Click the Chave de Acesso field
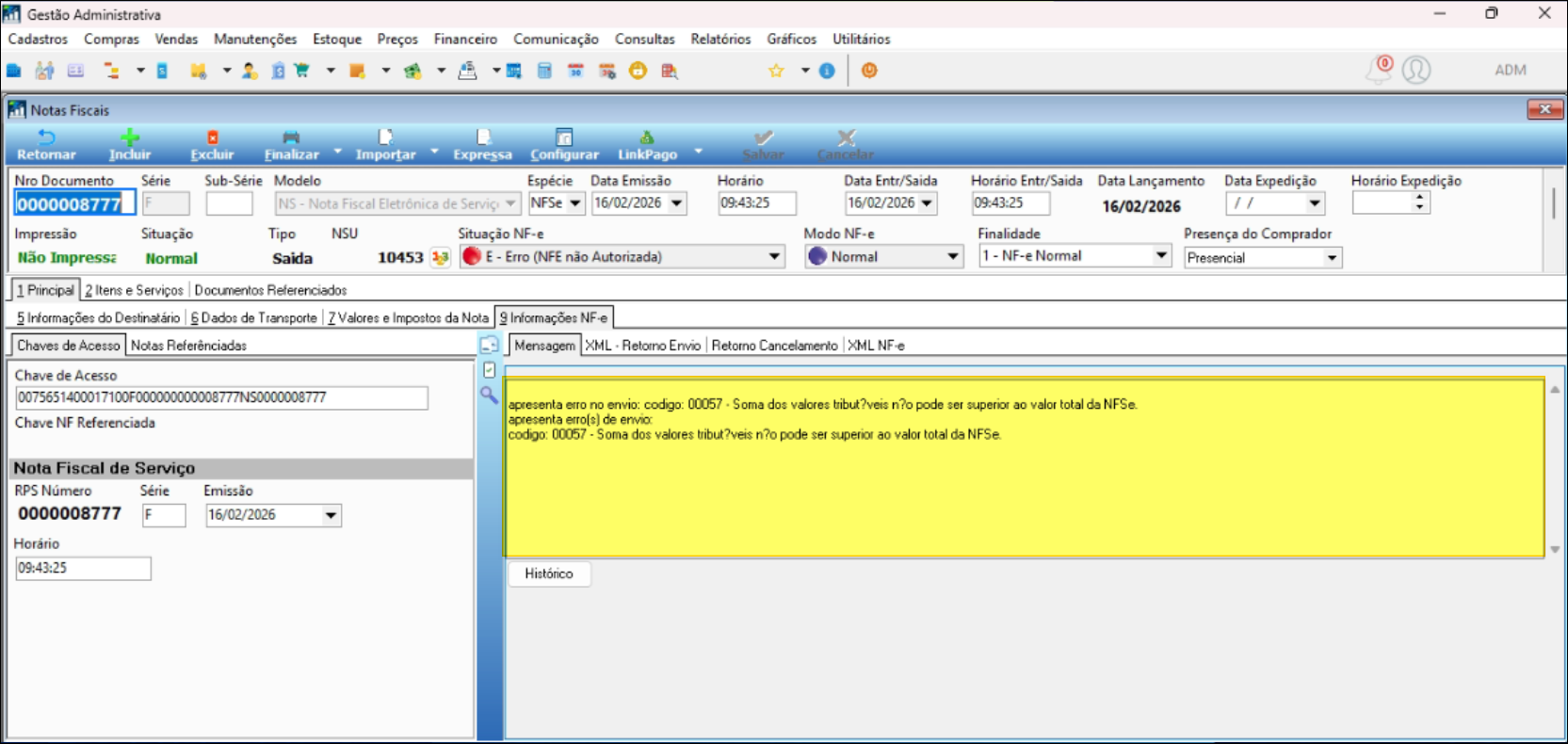 [x=221, y=397]
